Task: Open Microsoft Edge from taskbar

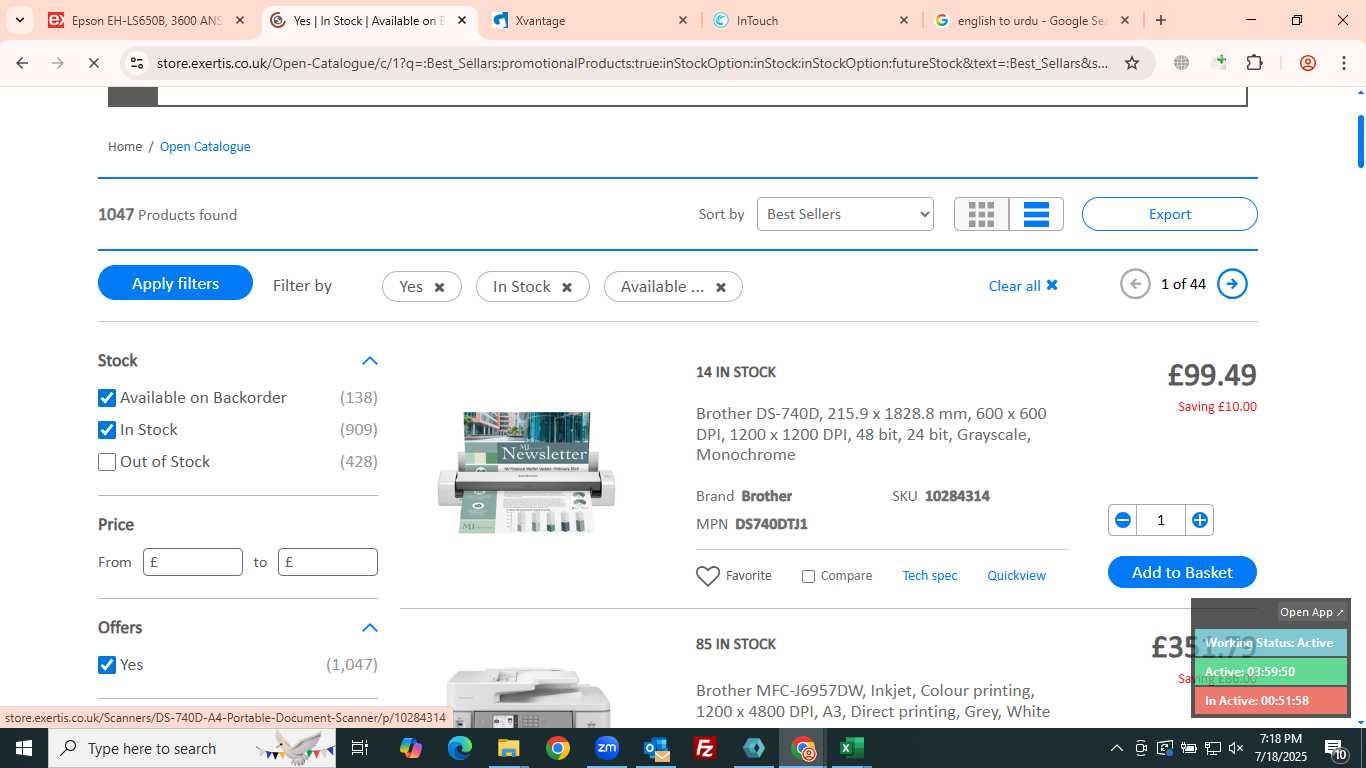Action: (460, 748)
